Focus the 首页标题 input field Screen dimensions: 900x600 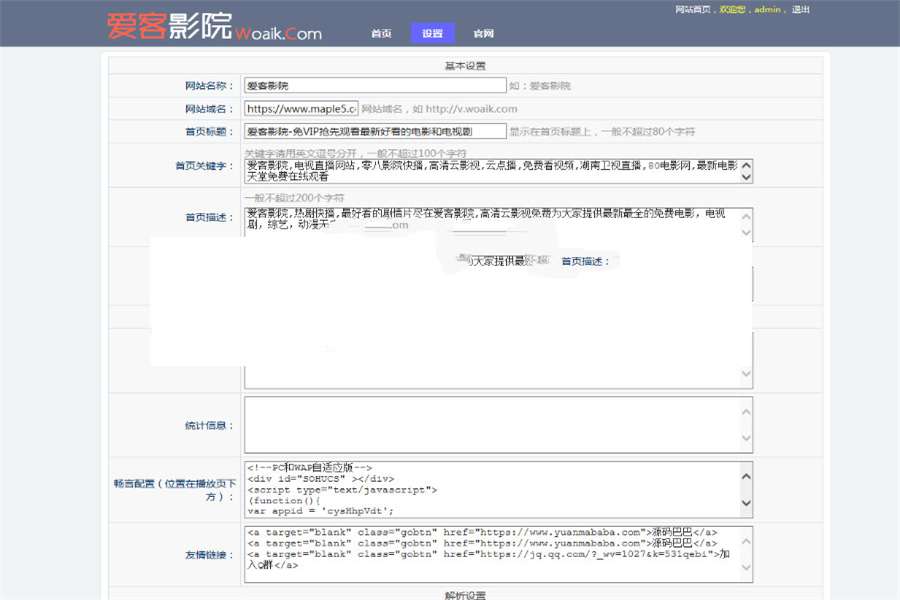[x=375, y=131]
